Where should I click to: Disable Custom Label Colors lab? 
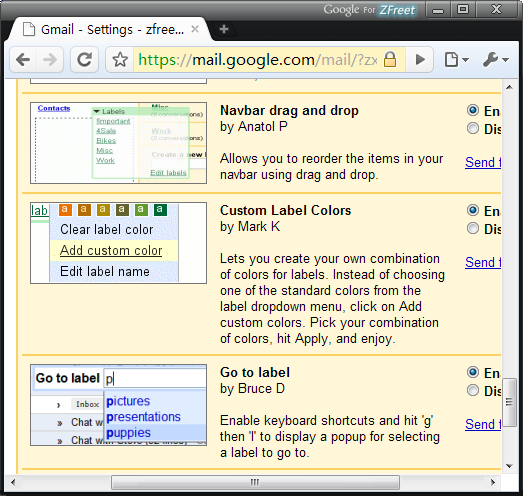coord(473,228)
